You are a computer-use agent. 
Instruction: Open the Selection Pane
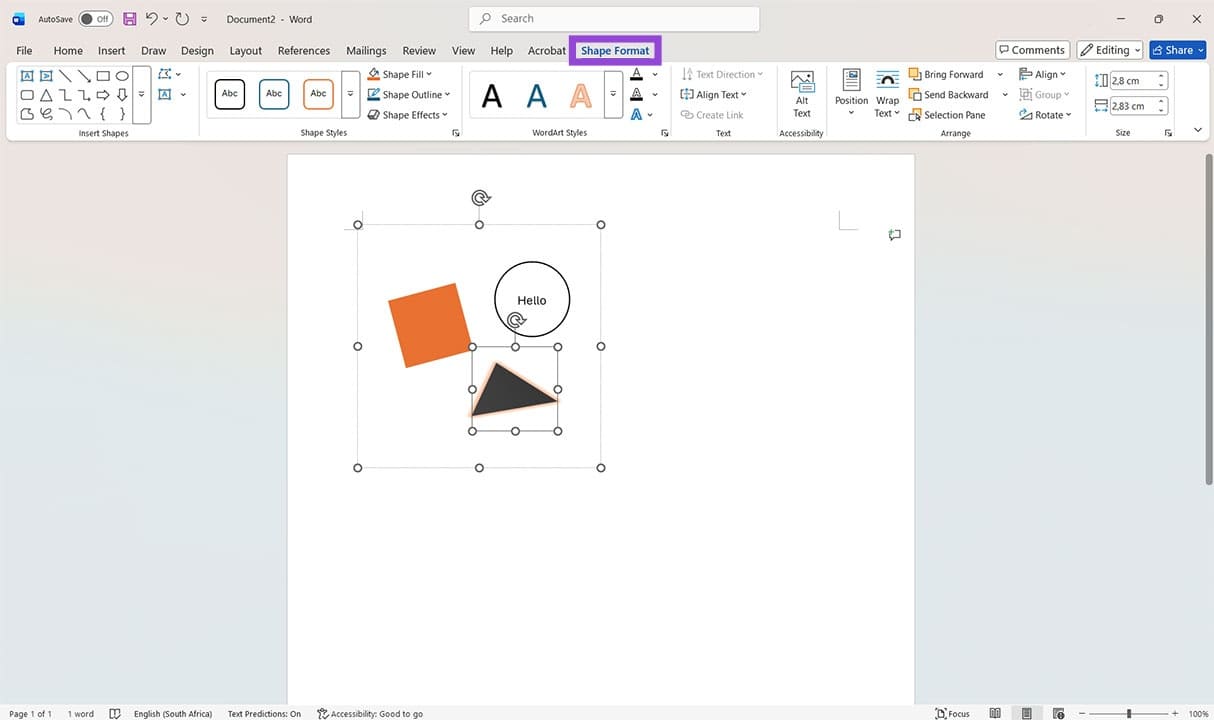pos(947,114)
